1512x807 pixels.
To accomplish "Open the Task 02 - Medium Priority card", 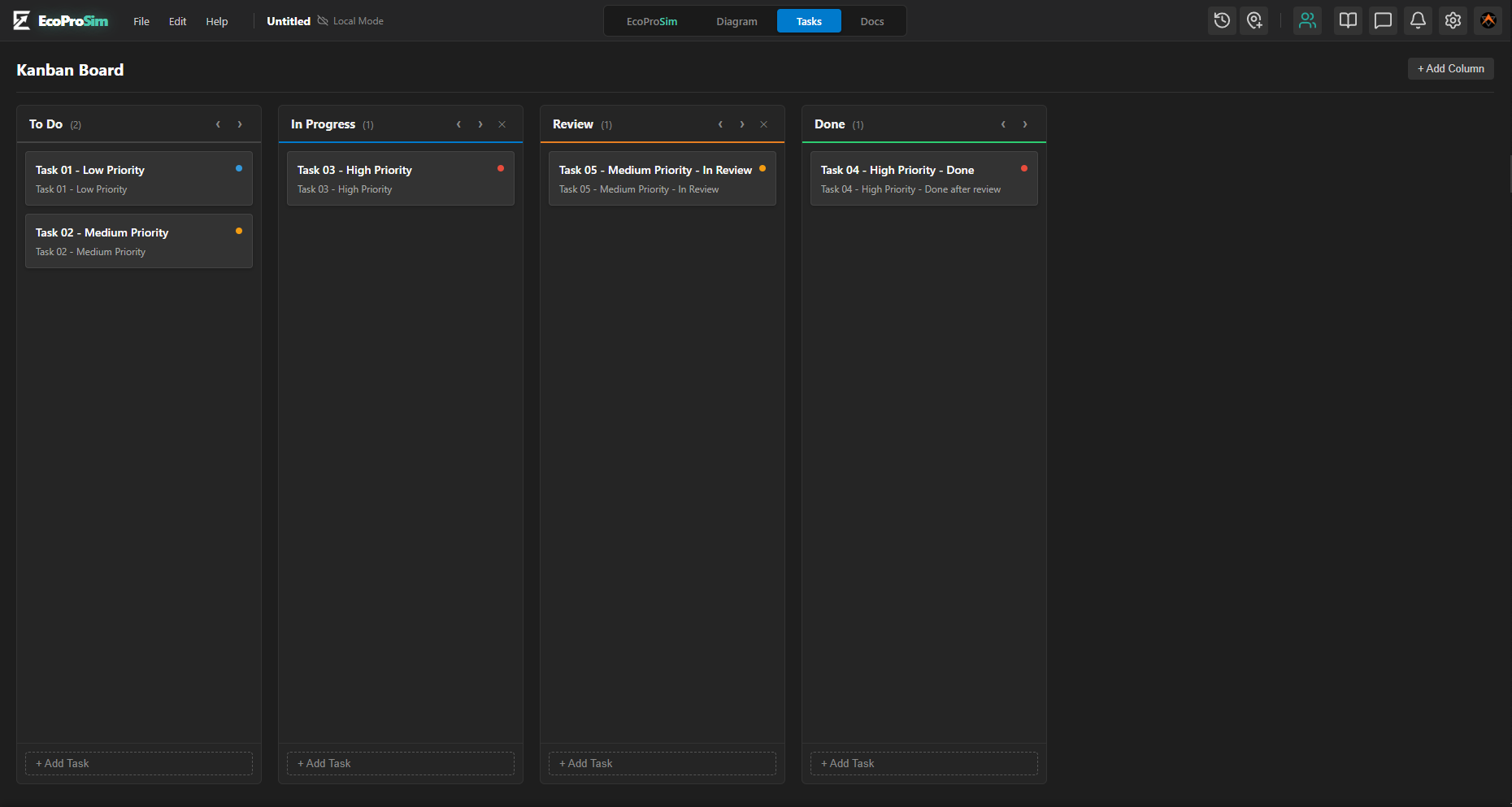I will pyautogui.click(x=139, y=241).
